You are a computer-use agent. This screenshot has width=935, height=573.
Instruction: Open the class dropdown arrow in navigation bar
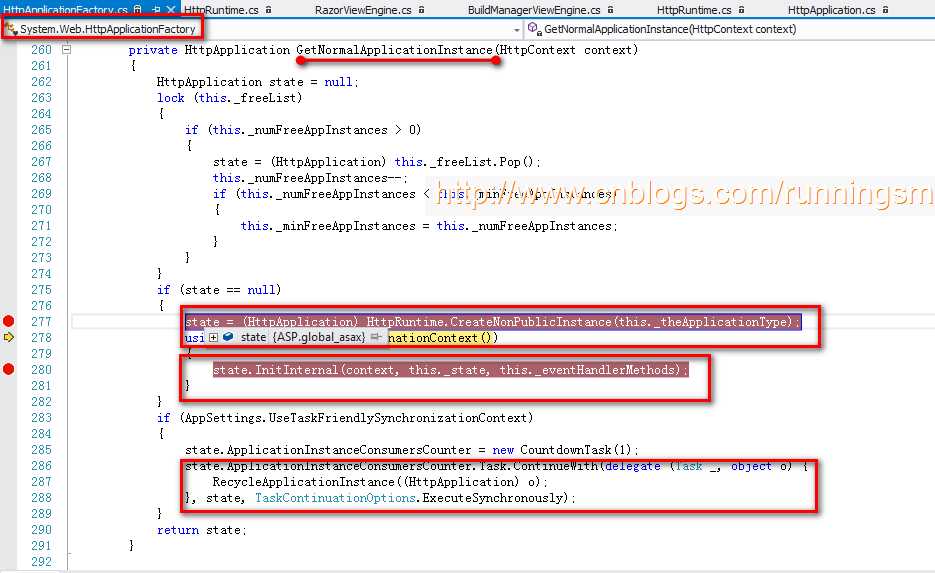click(x=516, y=29)
